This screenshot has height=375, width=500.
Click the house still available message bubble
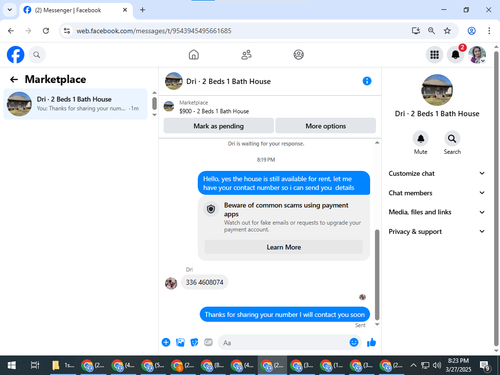[284, 183]
